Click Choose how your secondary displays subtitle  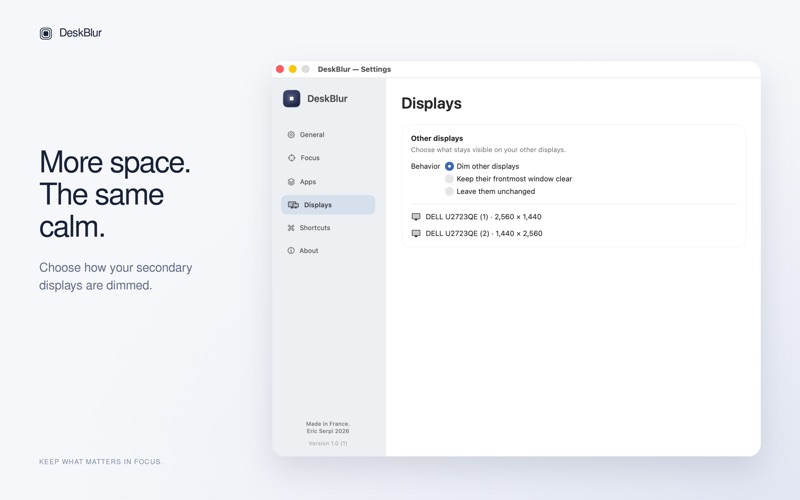pos(116,277)
